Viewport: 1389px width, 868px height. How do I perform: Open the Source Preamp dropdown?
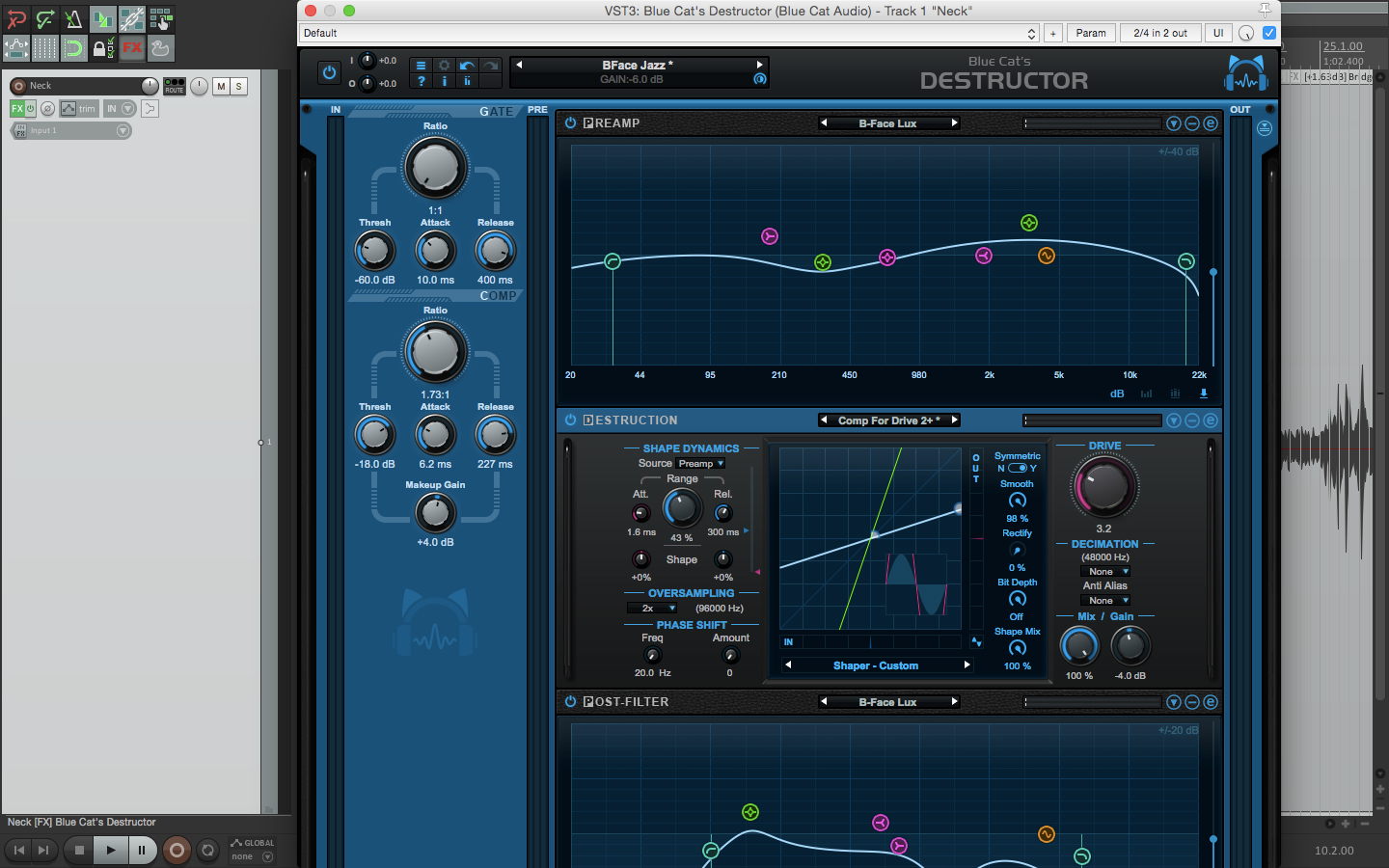point(700,463)
